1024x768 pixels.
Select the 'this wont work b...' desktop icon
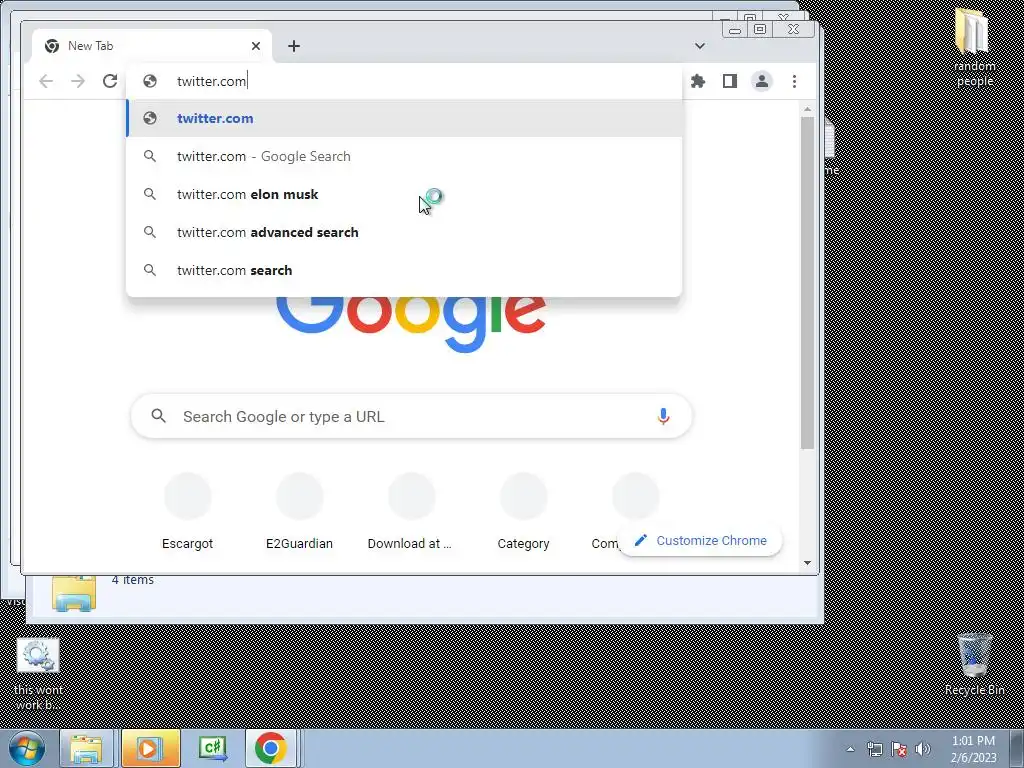click(38, 674)
